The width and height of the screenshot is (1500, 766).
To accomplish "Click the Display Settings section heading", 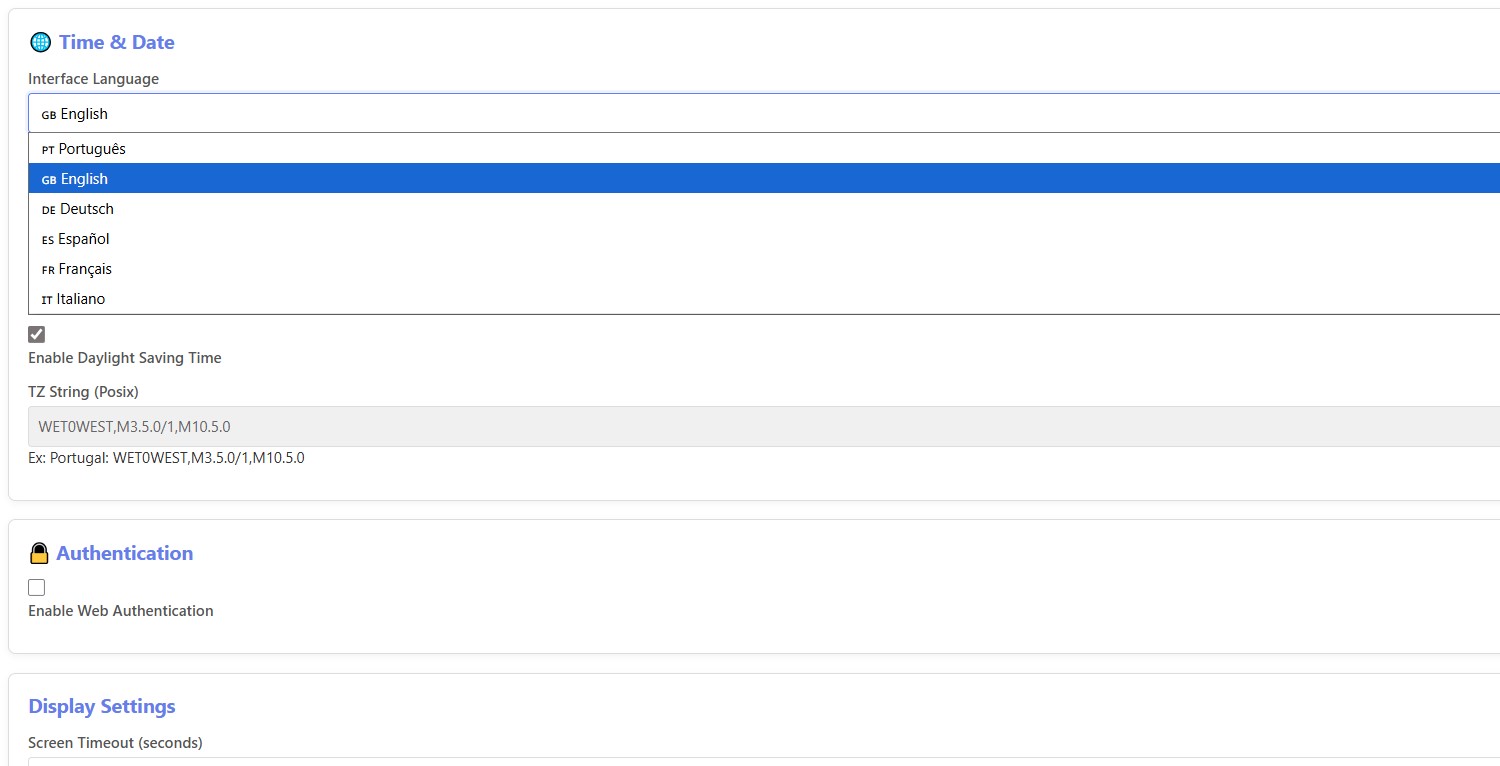I will (x=102, y=706).
